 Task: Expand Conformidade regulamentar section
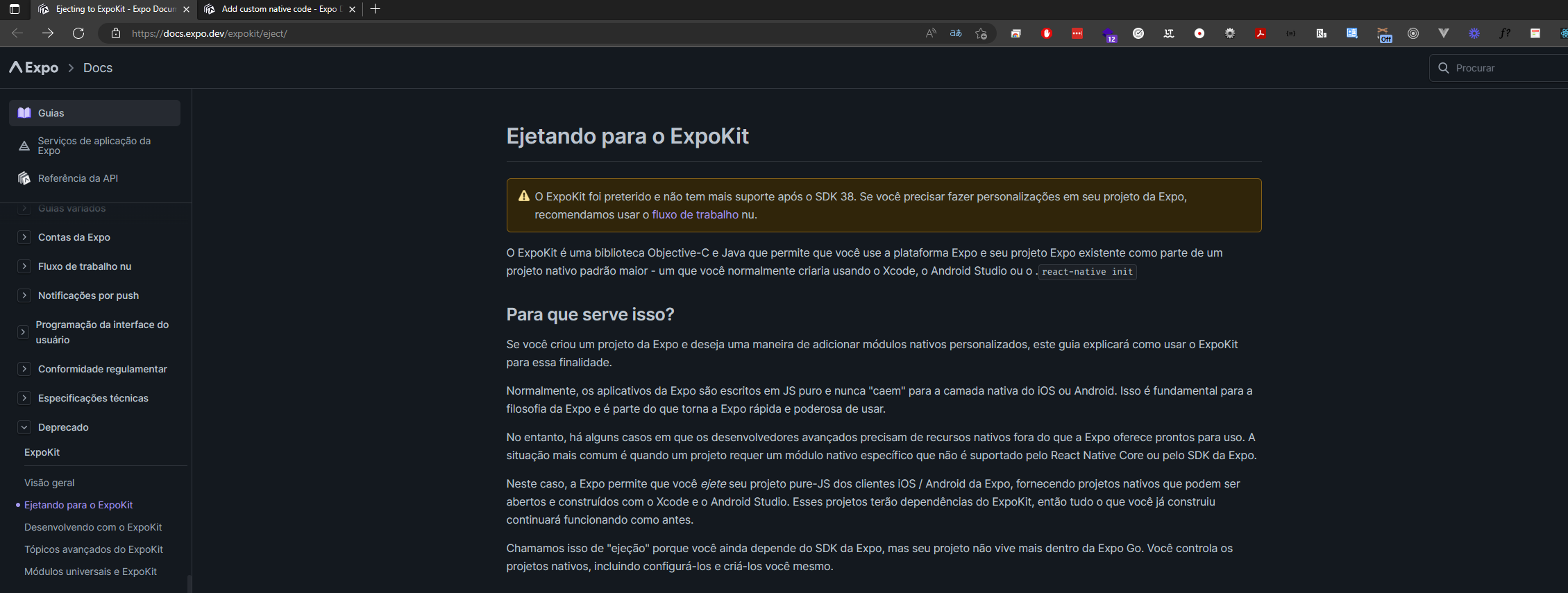(24, 369)
